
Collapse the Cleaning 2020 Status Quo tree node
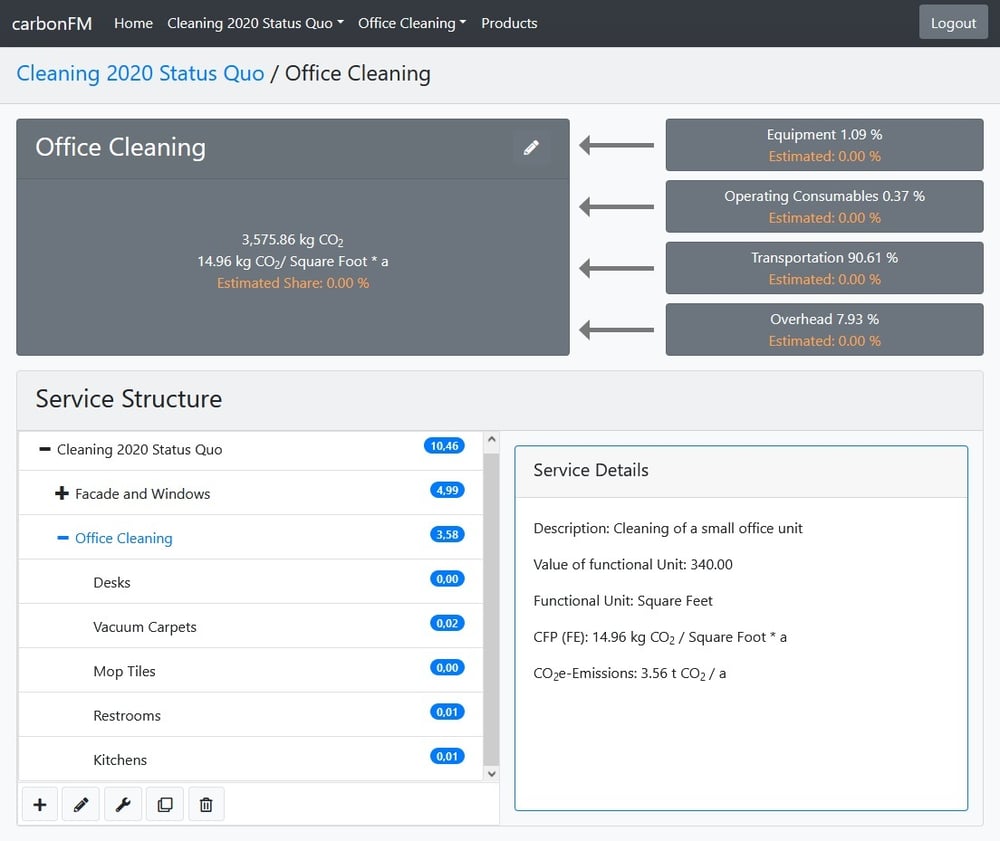44,450
